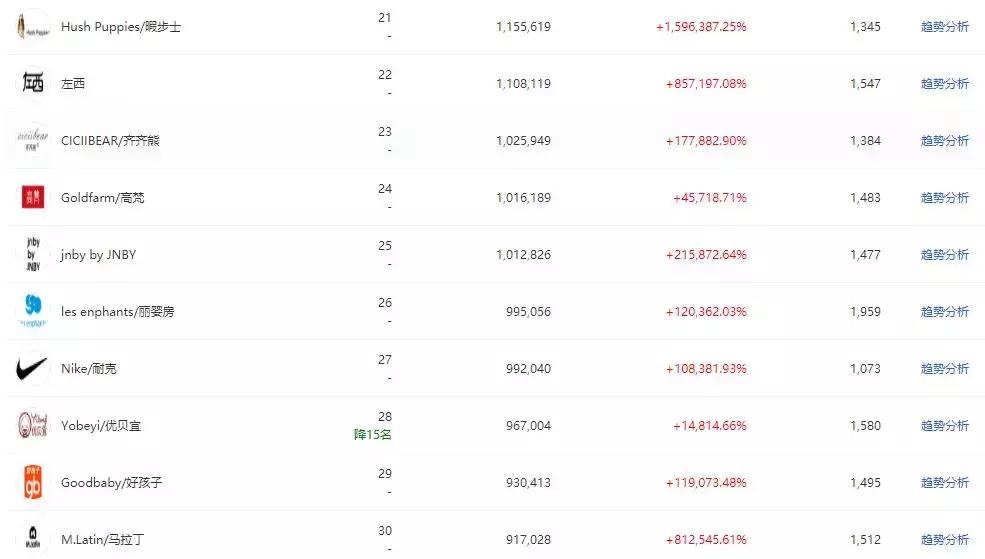Click the 左西 brand logo icon
The image size is (985, 559).
tap(33, 83)
